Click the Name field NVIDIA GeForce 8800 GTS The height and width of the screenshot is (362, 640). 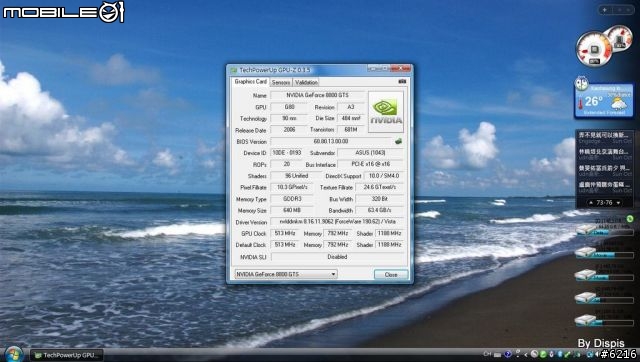point(318,95)
